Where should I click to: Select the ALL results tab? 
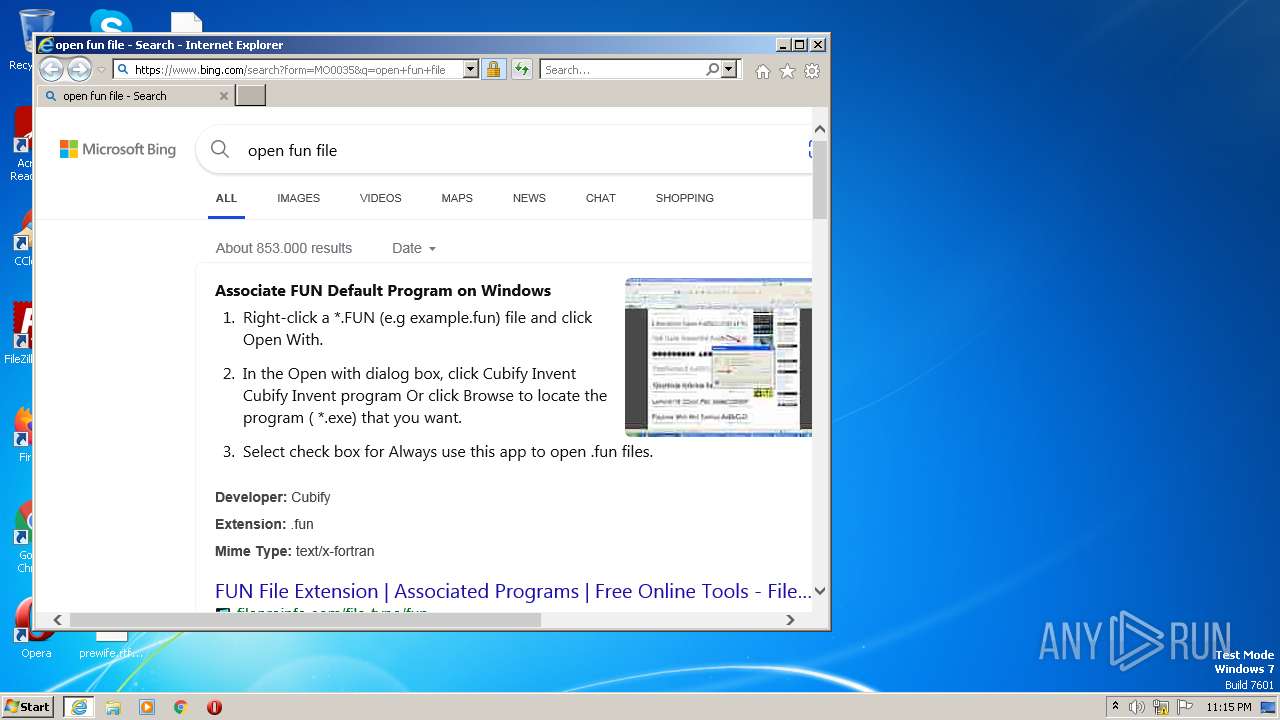226,198
